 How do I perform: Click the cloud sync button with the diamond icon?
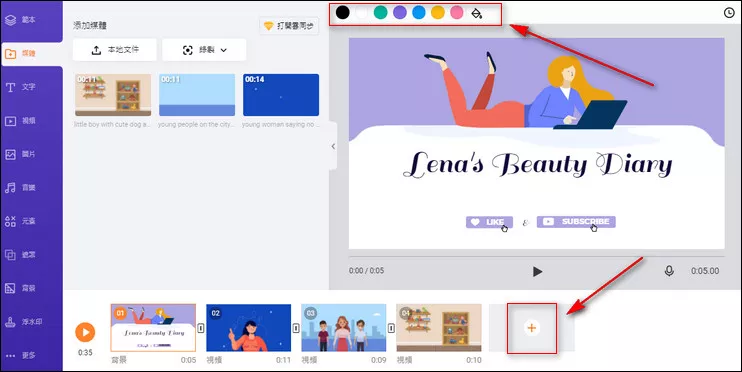[289, 26]
